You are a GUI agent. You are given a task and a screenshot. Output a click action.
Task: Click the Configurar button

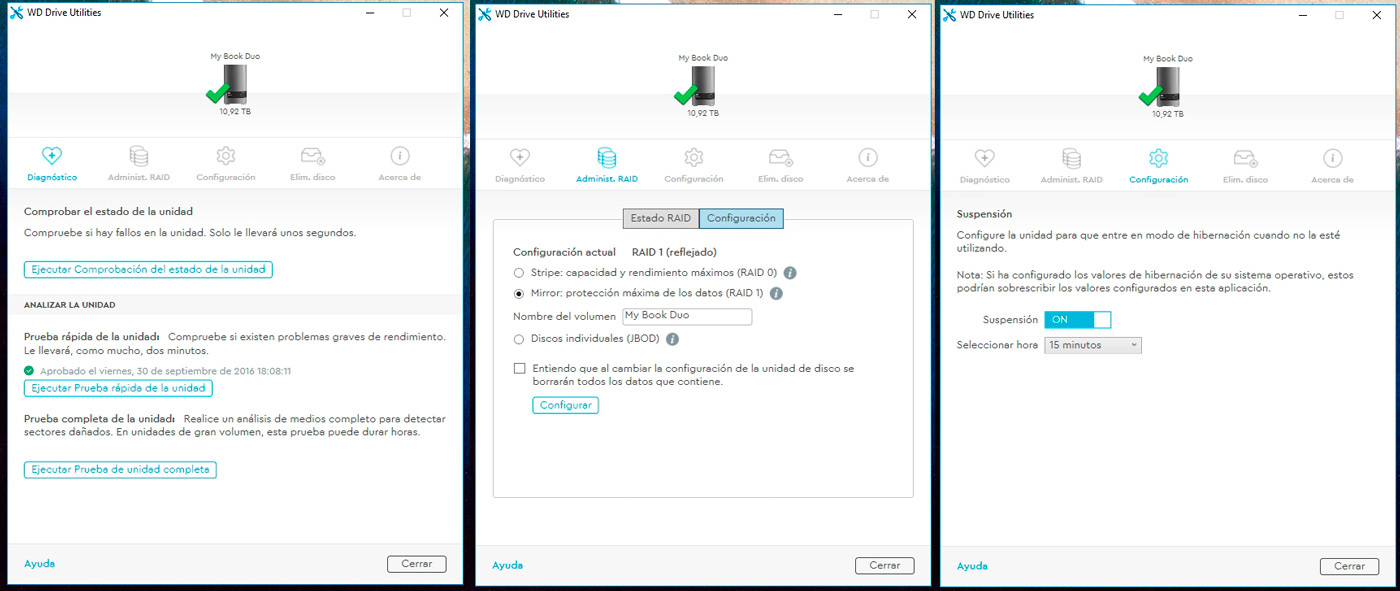click(x=565, y=406)
